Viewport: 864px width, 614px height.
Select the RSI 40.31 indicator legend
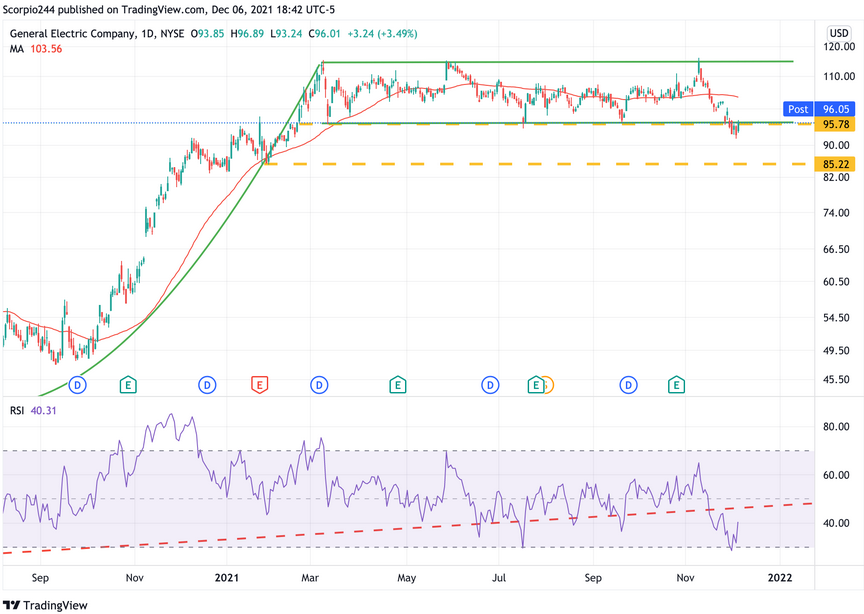click(33, 411)
